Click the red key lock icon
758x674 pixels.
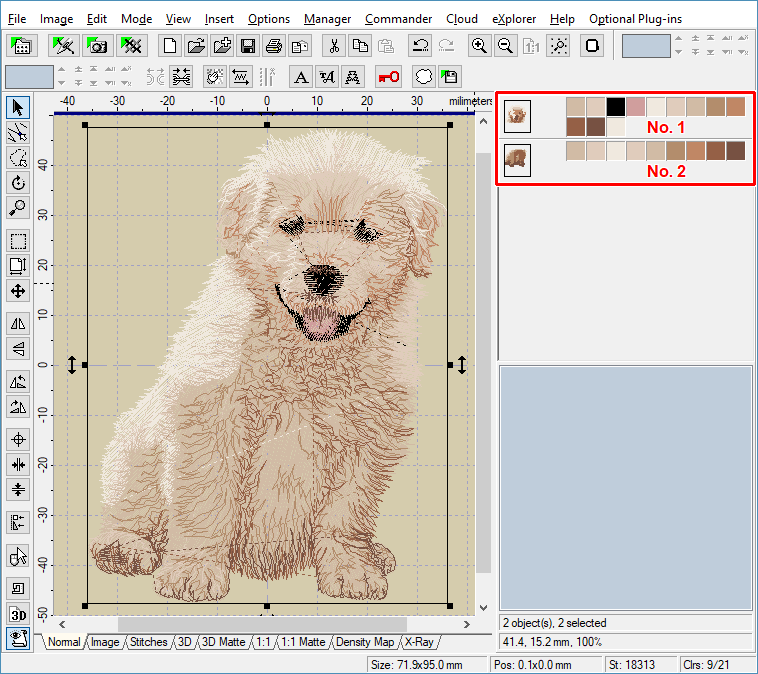[x=387, y=76]
